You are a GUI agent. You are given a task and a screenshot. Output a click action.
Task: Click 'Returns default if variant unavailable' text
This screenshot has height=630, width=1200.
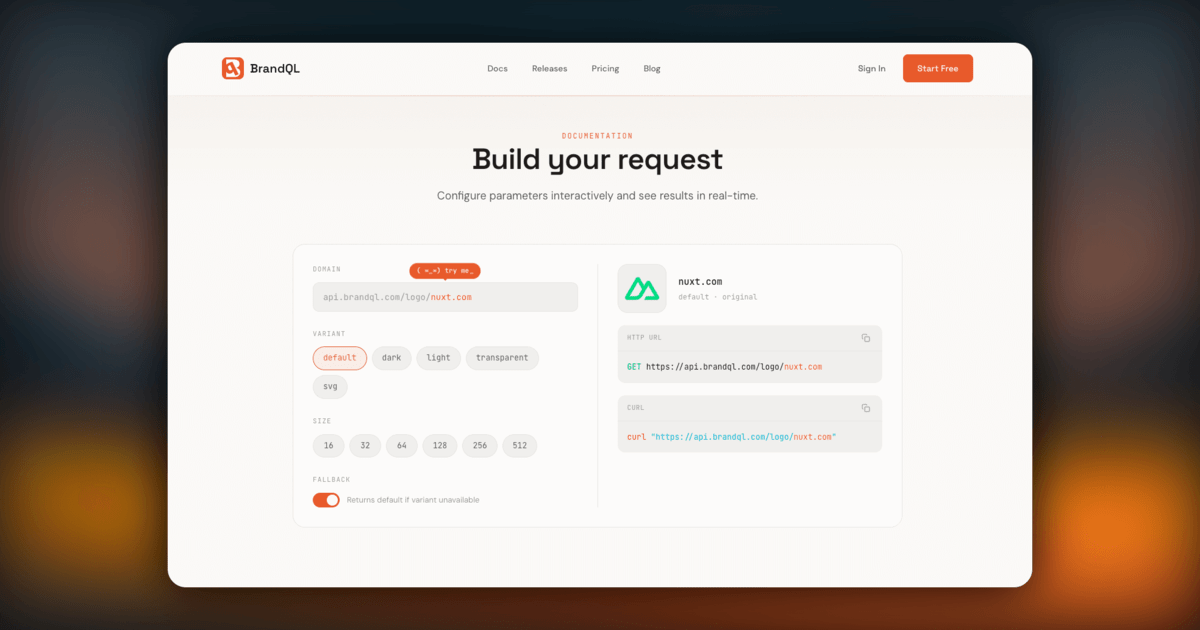click(x=413, y=500)
